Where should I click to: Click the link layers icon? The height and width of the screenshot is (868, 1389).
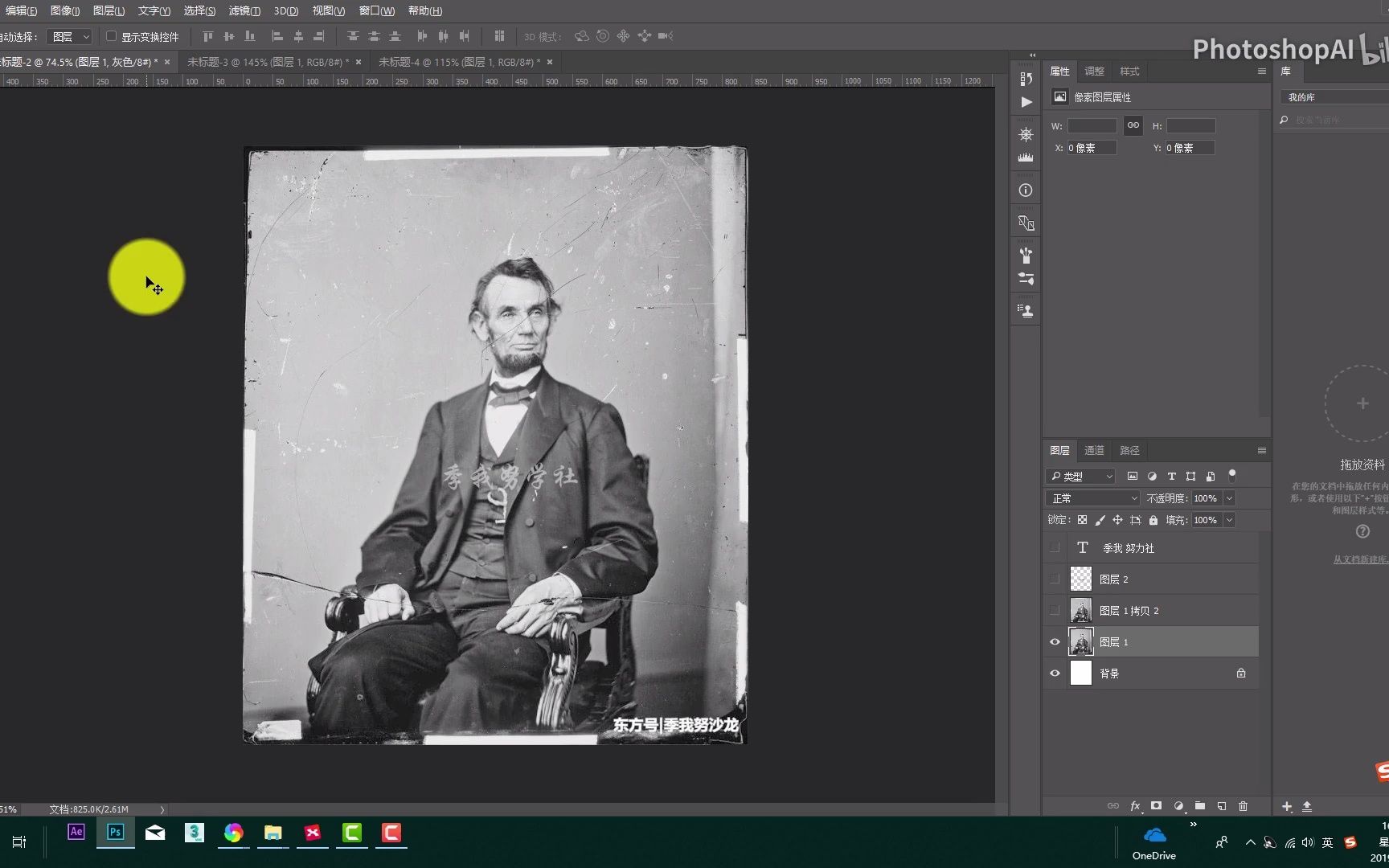[1113, 805]
